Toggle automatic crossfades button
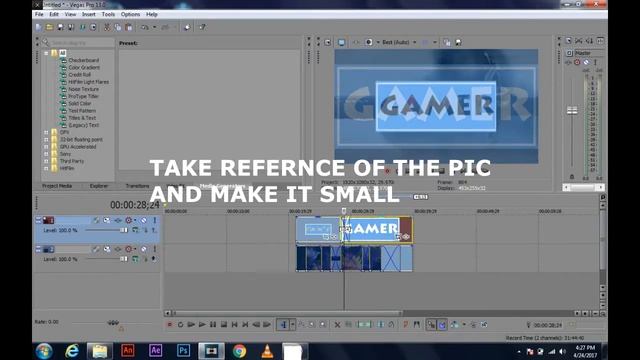This screenshot has height=360, width=640. [442, 325]
